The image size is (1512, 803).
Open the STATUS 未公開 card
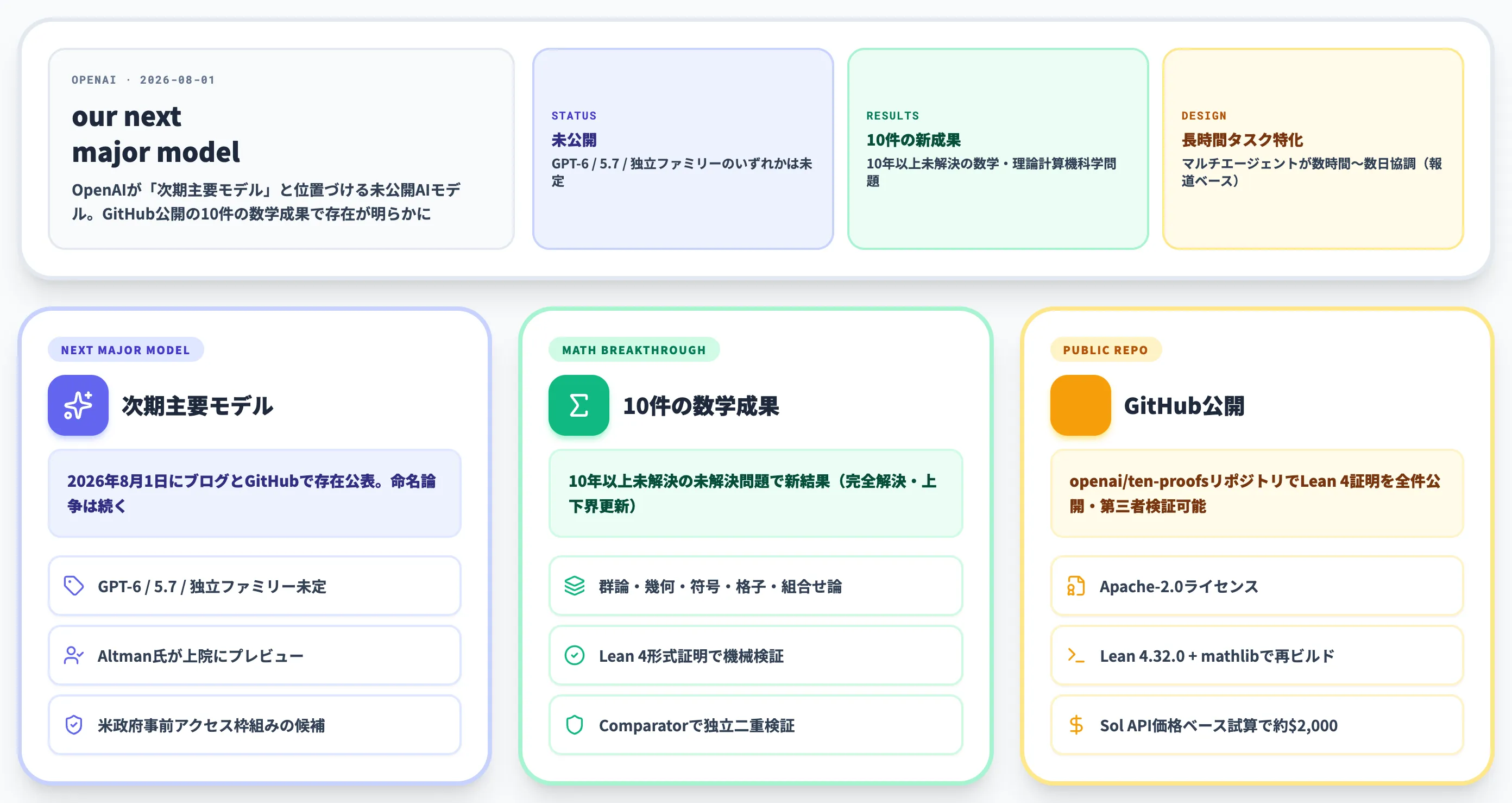[x=683, y=148]
